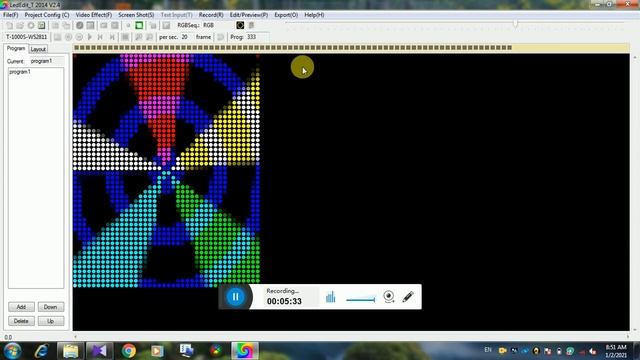Click the LedEdit swirl icon in taskbar
The image size is (640, 360).
[244, 351]
